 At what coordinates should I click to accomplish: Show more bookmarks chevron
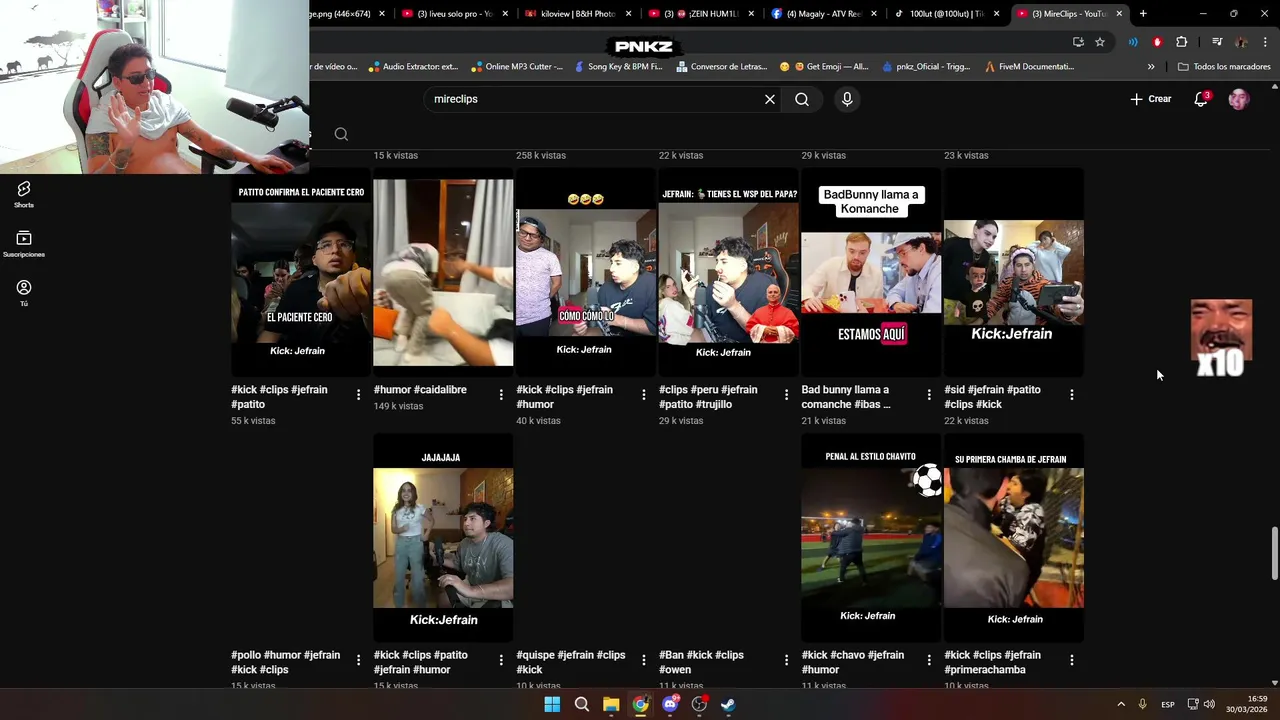pos(1151,67)
